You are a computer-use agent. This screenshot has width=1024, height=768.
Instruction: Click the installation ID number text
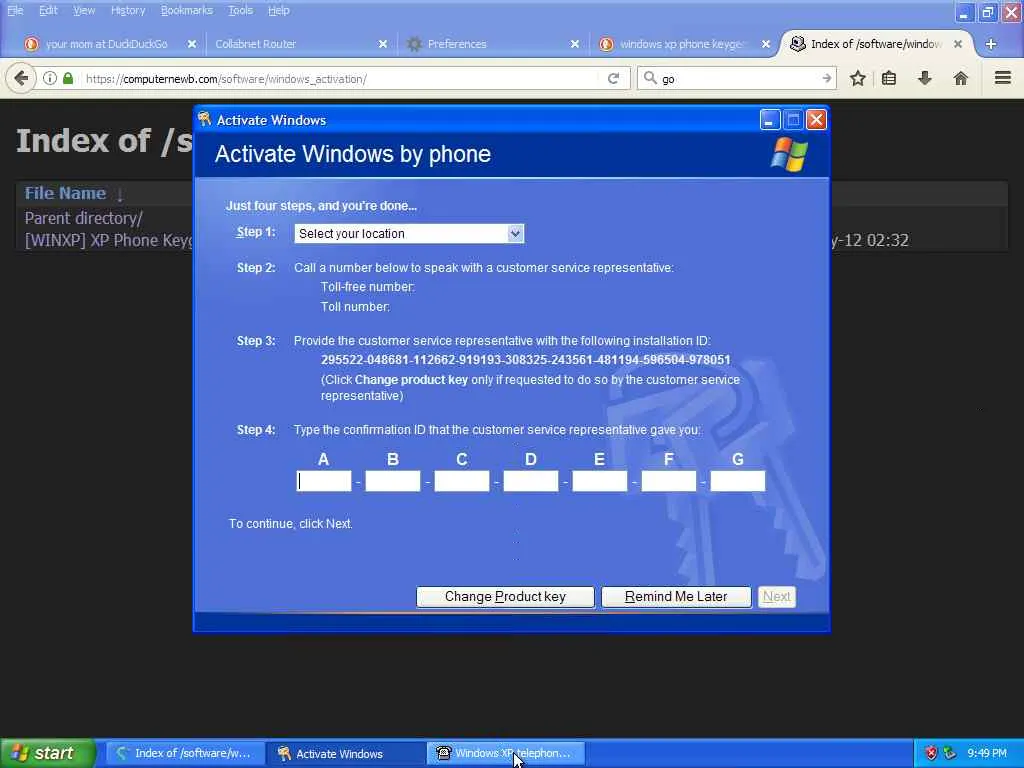tap(526, 360)
